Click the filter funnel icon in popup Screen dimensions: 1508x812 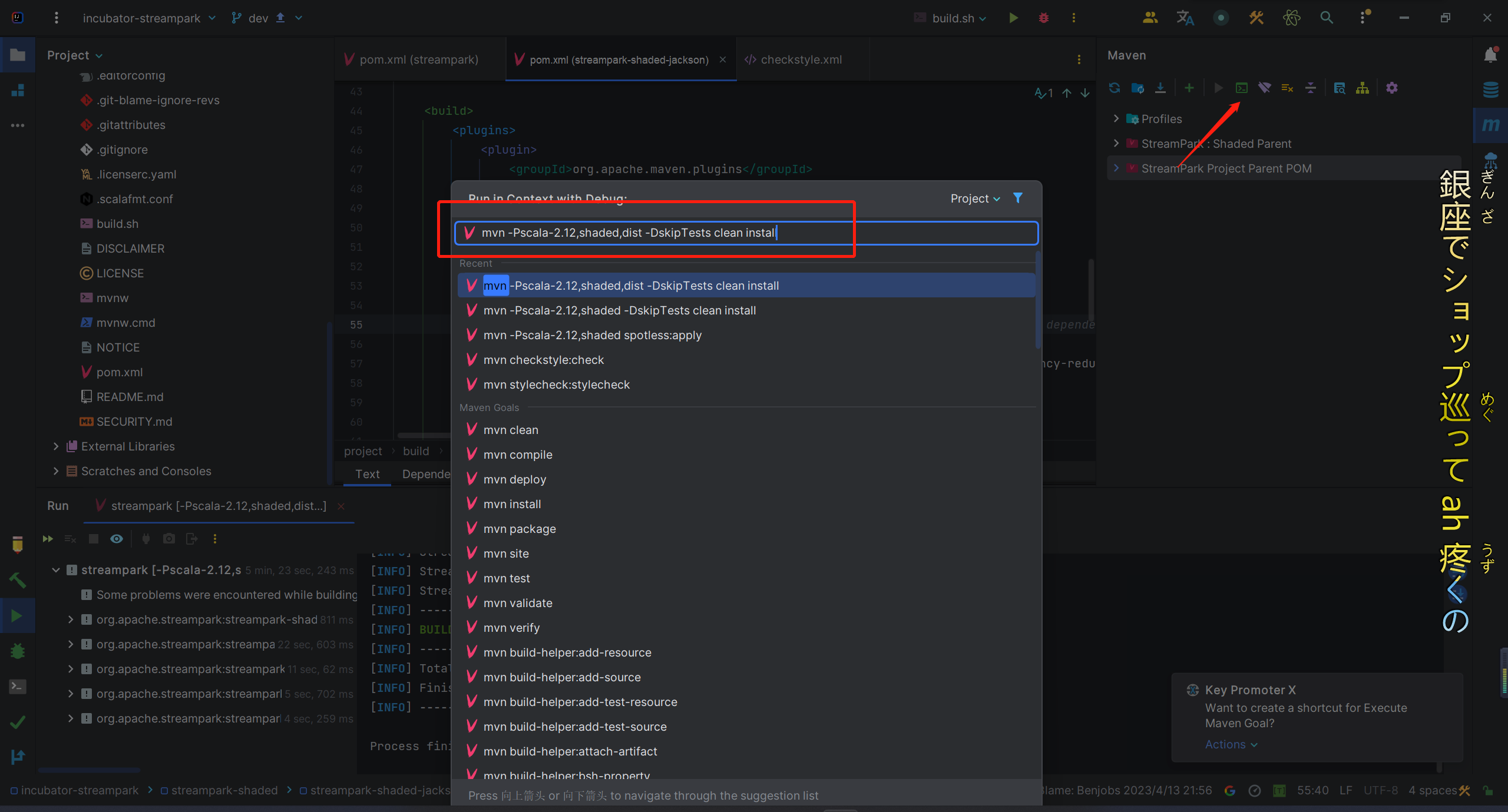(x=1018, y=198)
